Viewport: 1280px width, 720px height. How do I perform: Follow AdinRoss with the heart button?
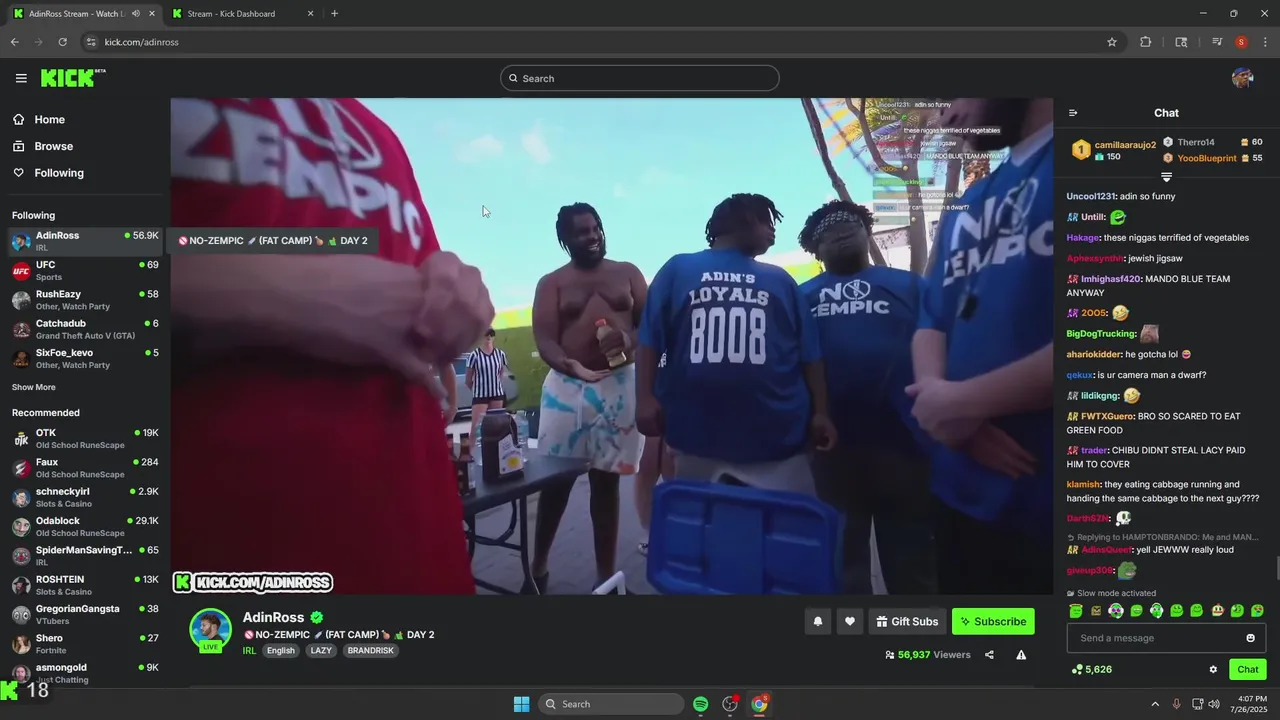click(849, 621)
